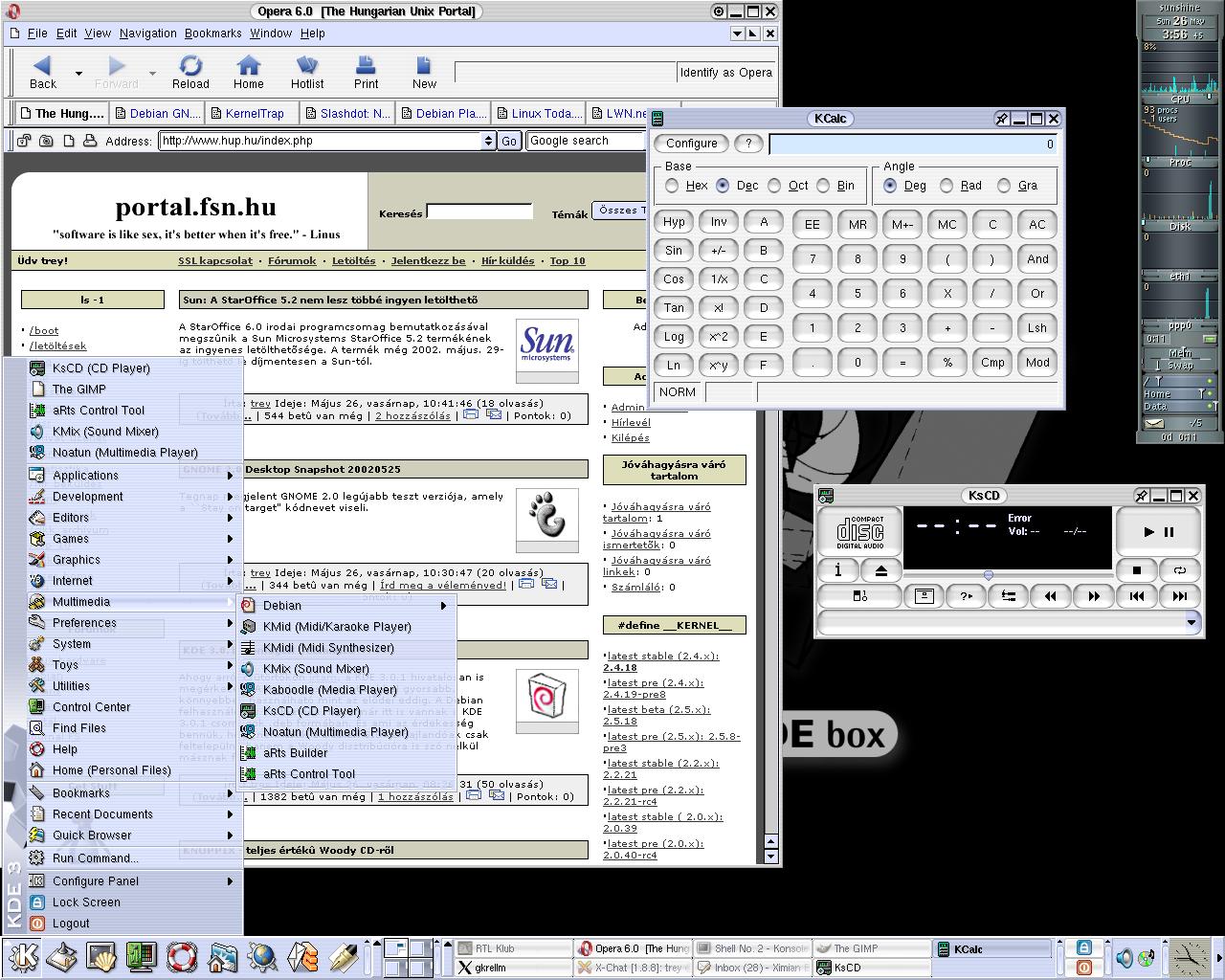Open the lifebuoy Help icon on panel

pos(181,957)
